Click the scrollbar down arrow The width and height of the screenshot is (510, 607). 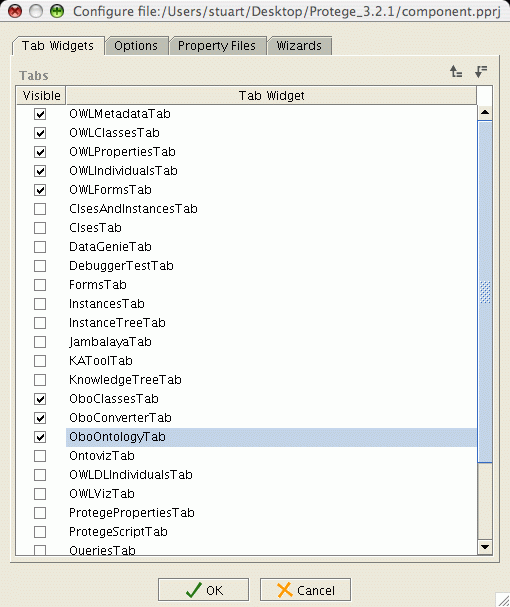coord(485,547)
